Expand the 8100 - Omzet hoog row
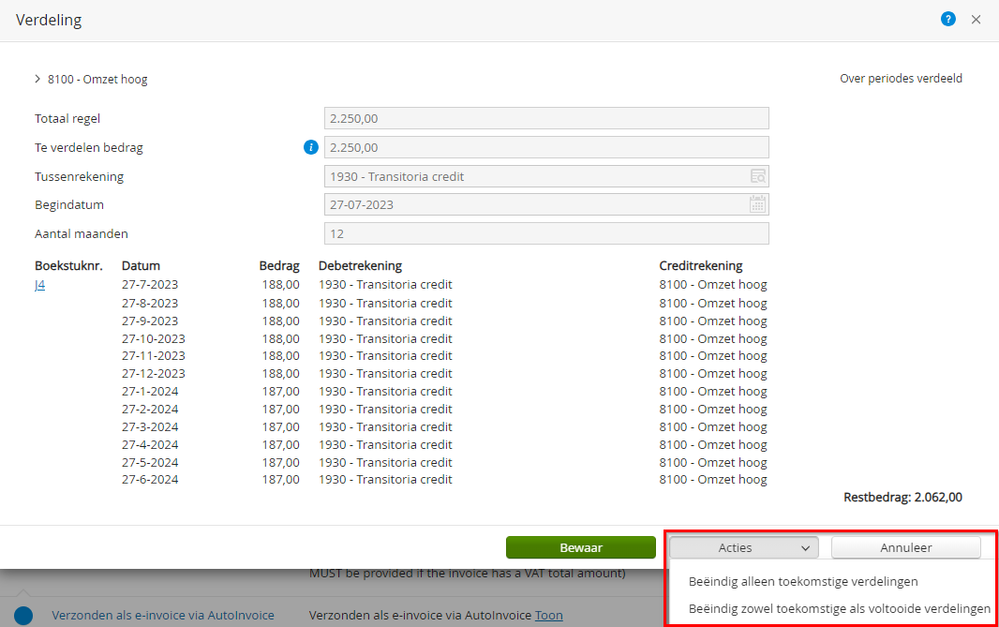The width and height of the screenshot is (999, 627). (x=38, y=79)
